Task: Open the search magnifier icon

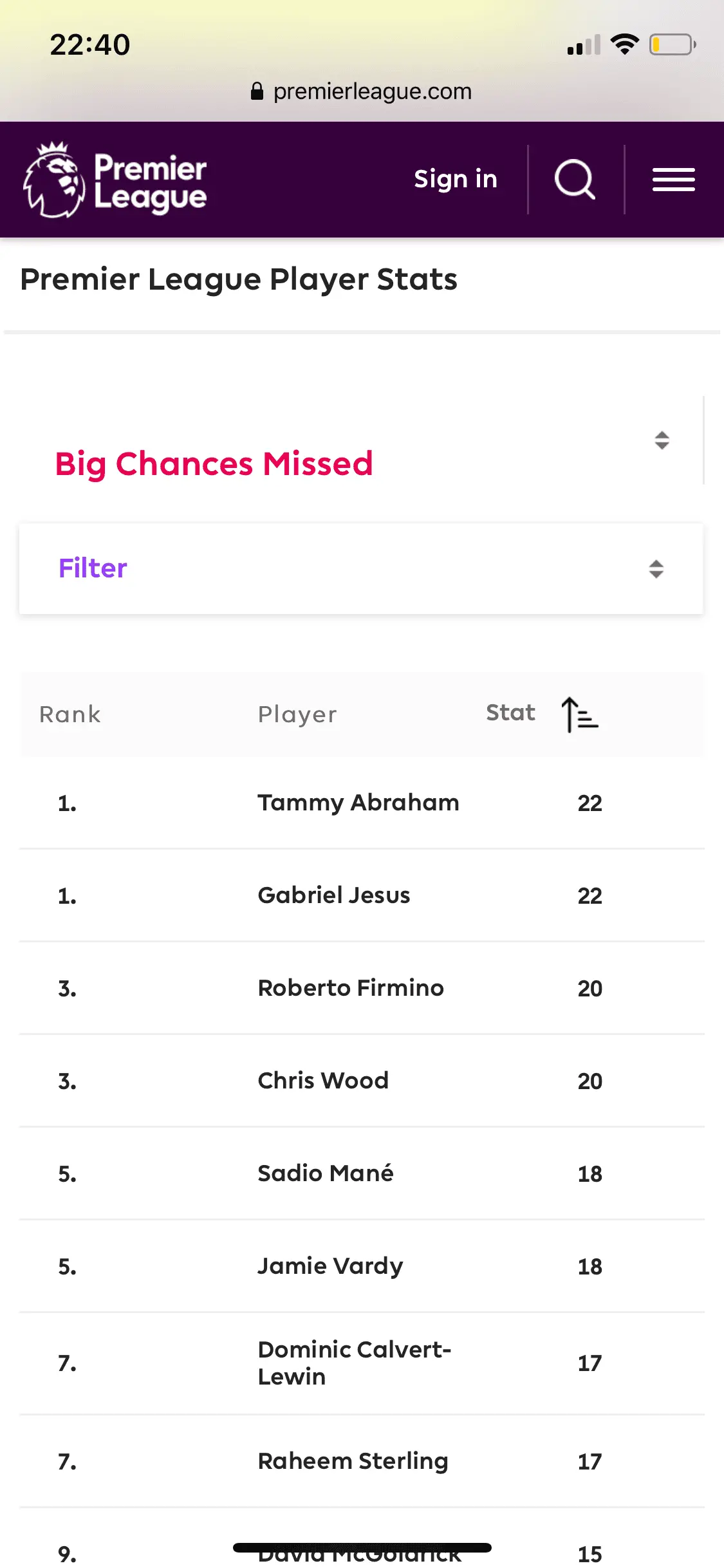Action: 575,179
